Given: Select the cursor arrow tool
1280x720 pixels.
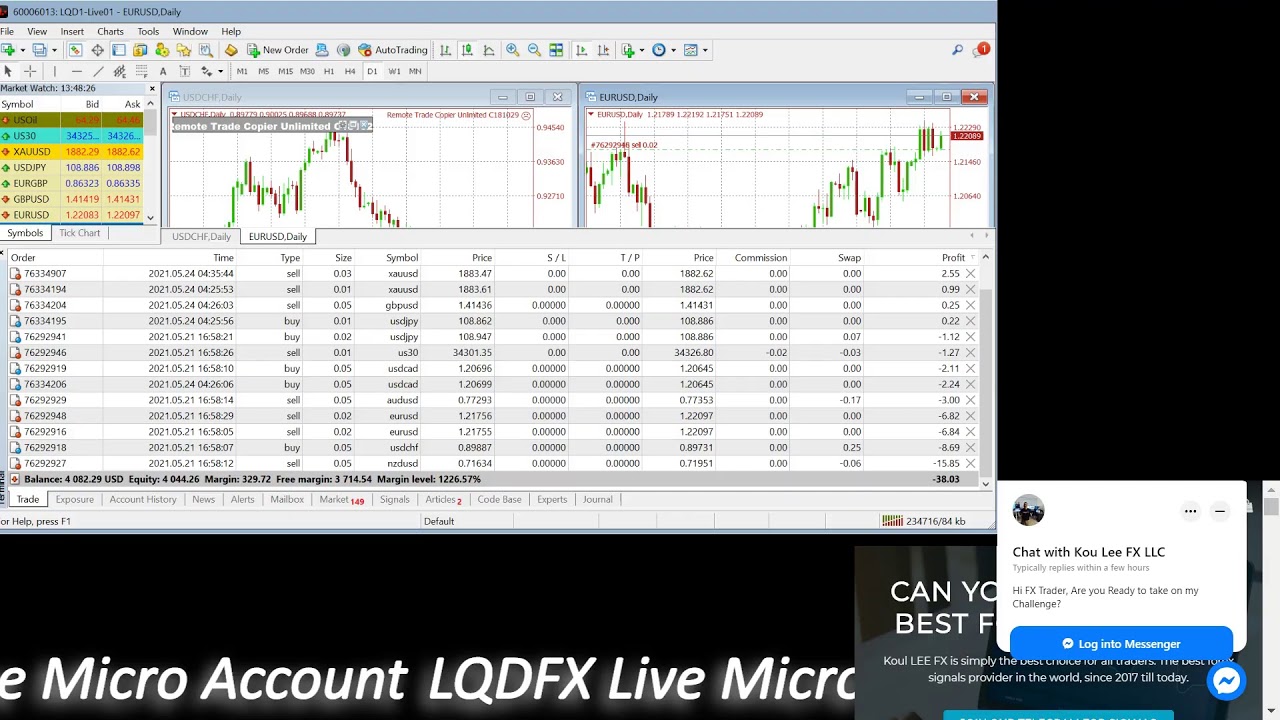Looking at the screenshot, I should [7, 71].
